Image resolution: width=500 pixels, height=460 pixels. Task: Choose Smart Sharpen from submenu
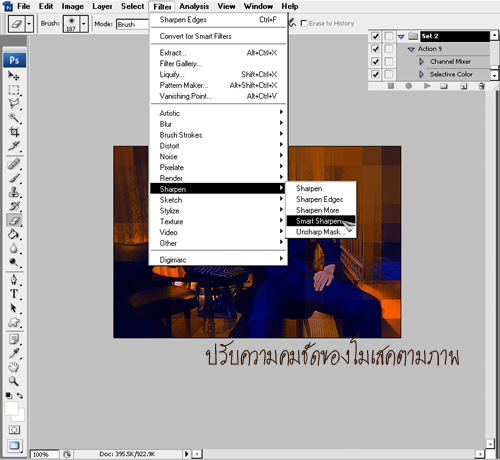321,221
